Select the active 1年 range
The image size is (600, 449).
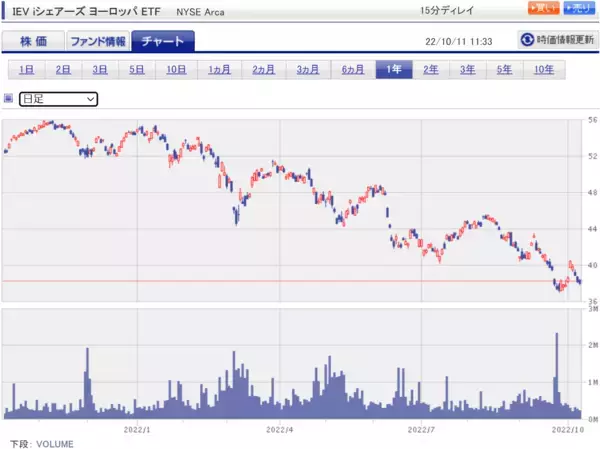(x=394, y=70)
